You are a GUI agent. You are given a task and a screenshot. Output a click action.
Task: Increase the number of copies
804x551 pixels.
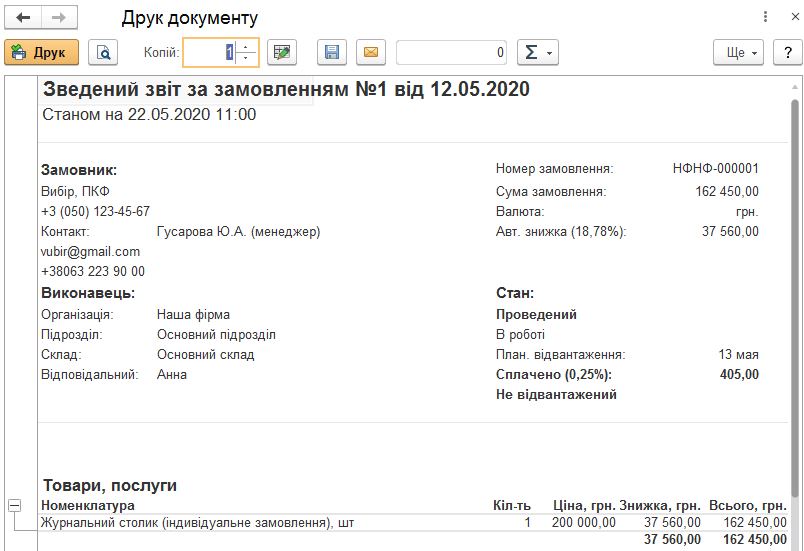pos(246,47)
